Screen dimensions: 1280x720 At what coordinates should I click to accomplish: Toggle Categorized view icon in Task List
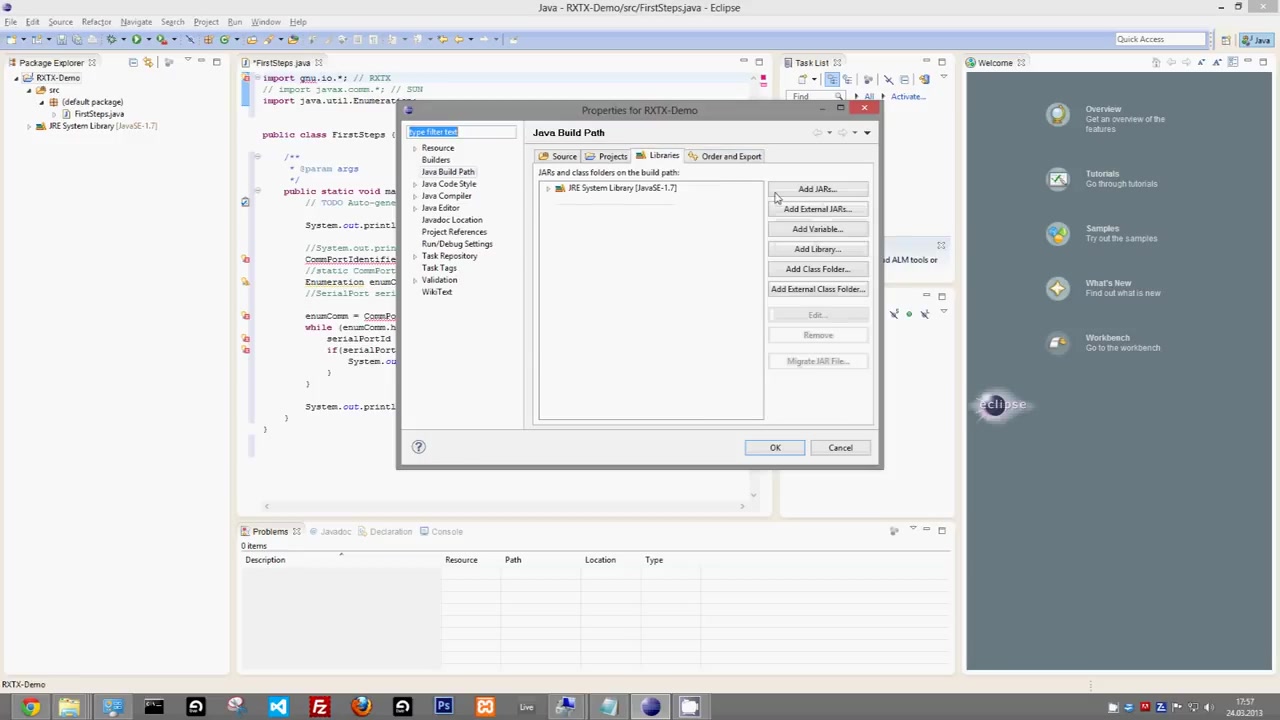click(x=832, y=79)
